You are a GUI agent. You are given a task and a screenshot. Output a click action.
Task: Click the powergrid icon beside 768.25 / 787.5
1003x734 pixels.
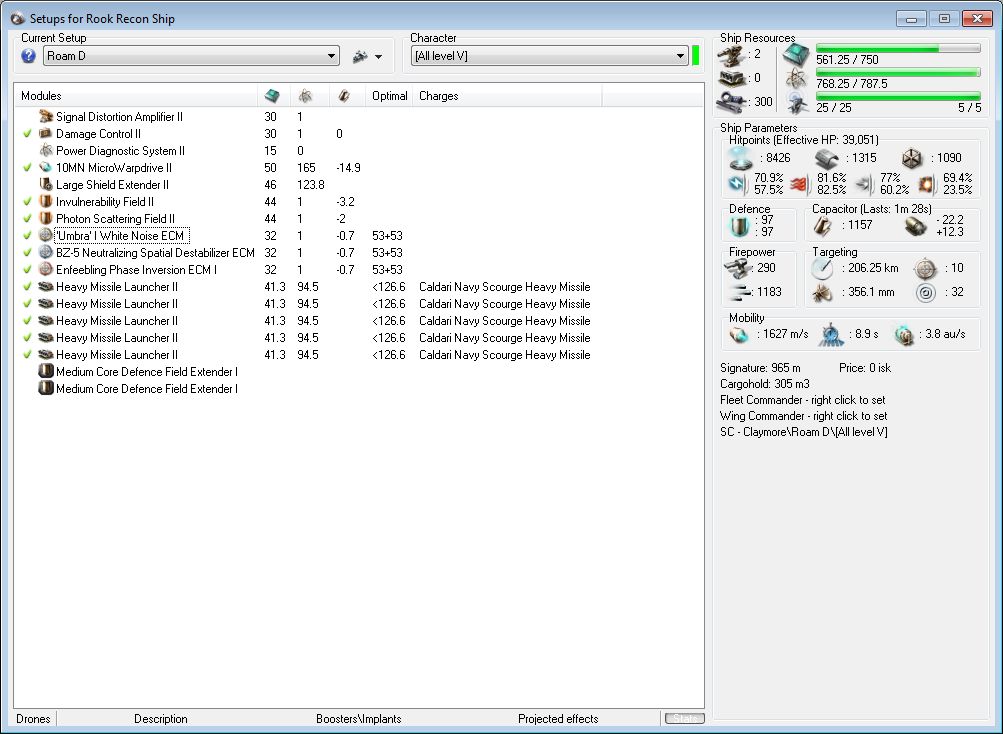[796, 79]
